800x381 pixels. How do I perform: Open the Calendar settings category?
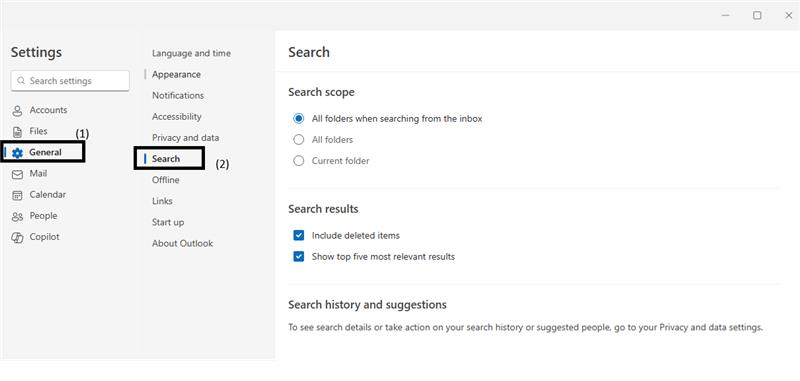pyautogui.click(x=47, y=195)
